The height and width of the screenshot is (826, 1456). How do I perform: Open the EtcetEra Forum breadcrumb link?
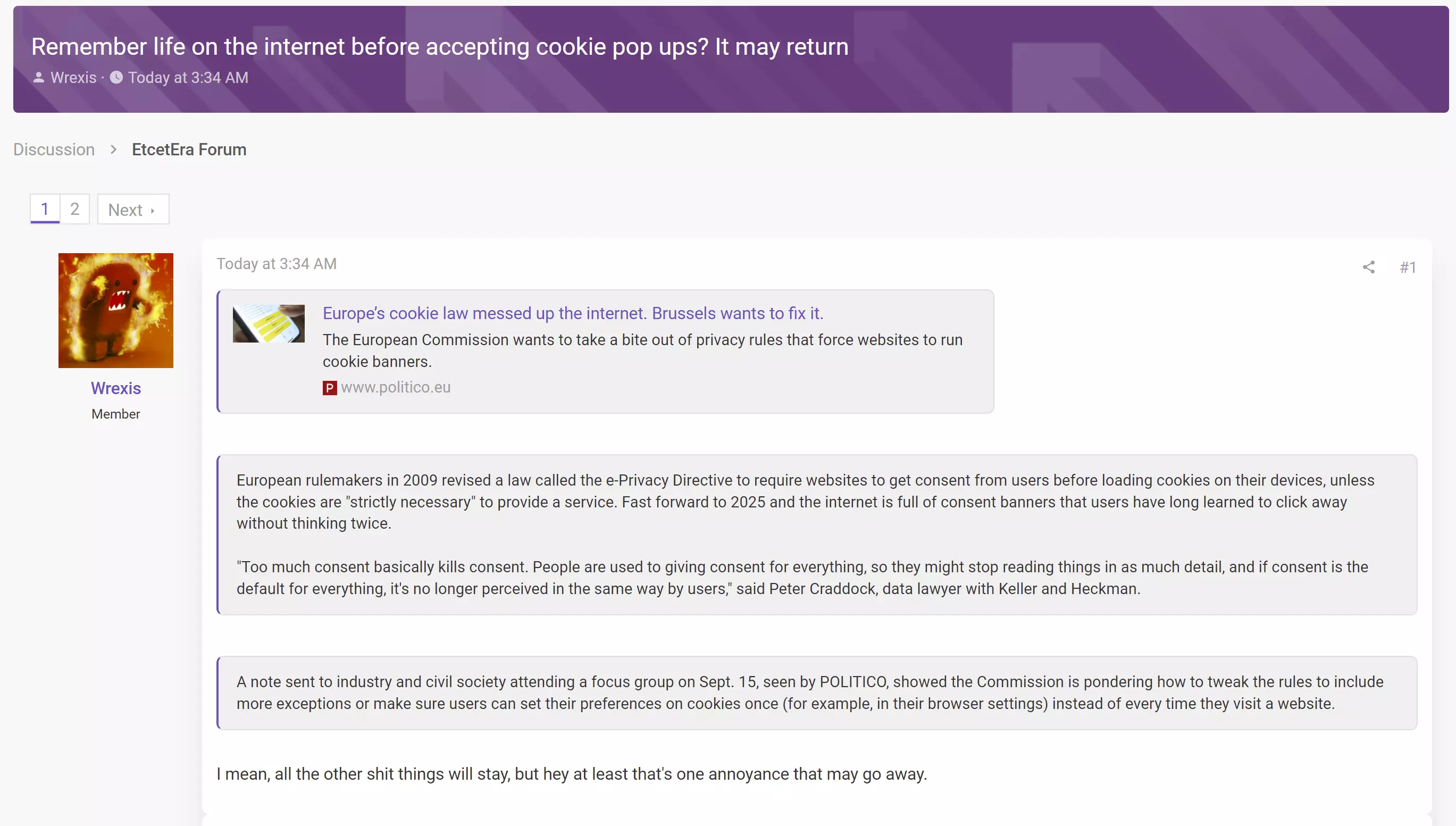(x=189, y=149)
